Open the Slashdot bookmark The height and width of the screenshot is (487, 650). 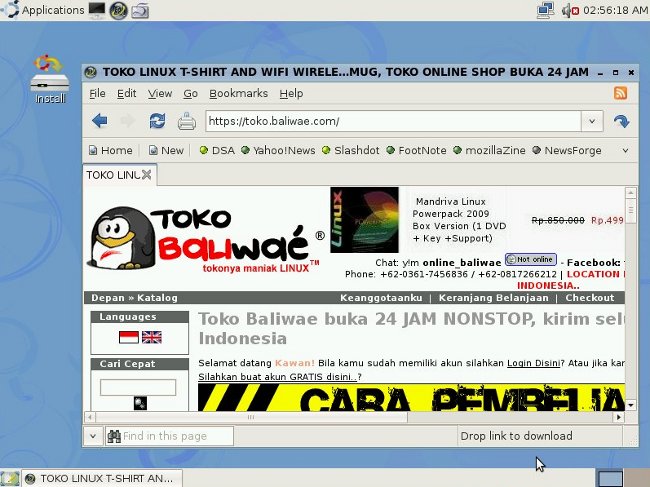[351, 150]
